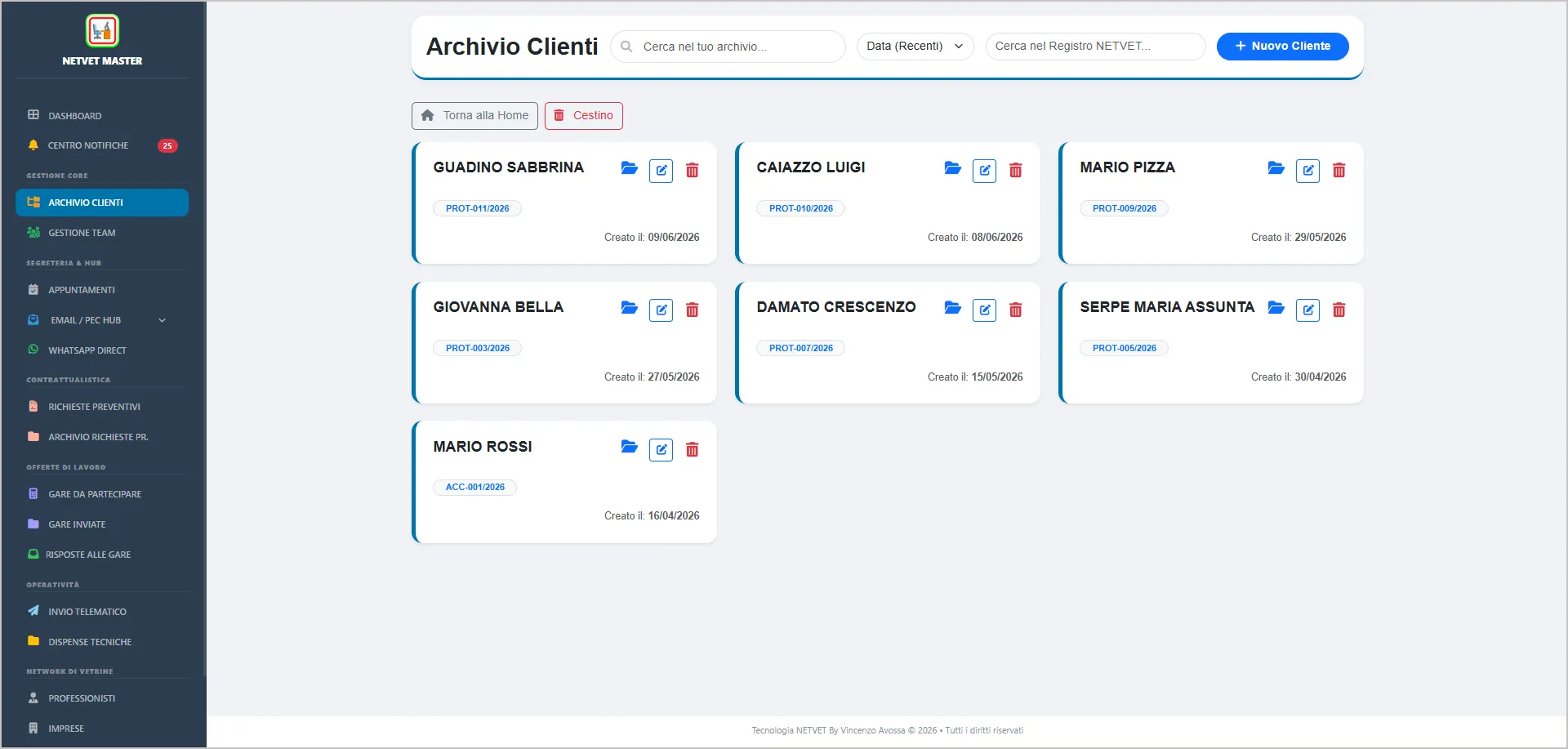
Task: Delete GUADINO SABBRINA using trash icon
Action: coord(692,170)
